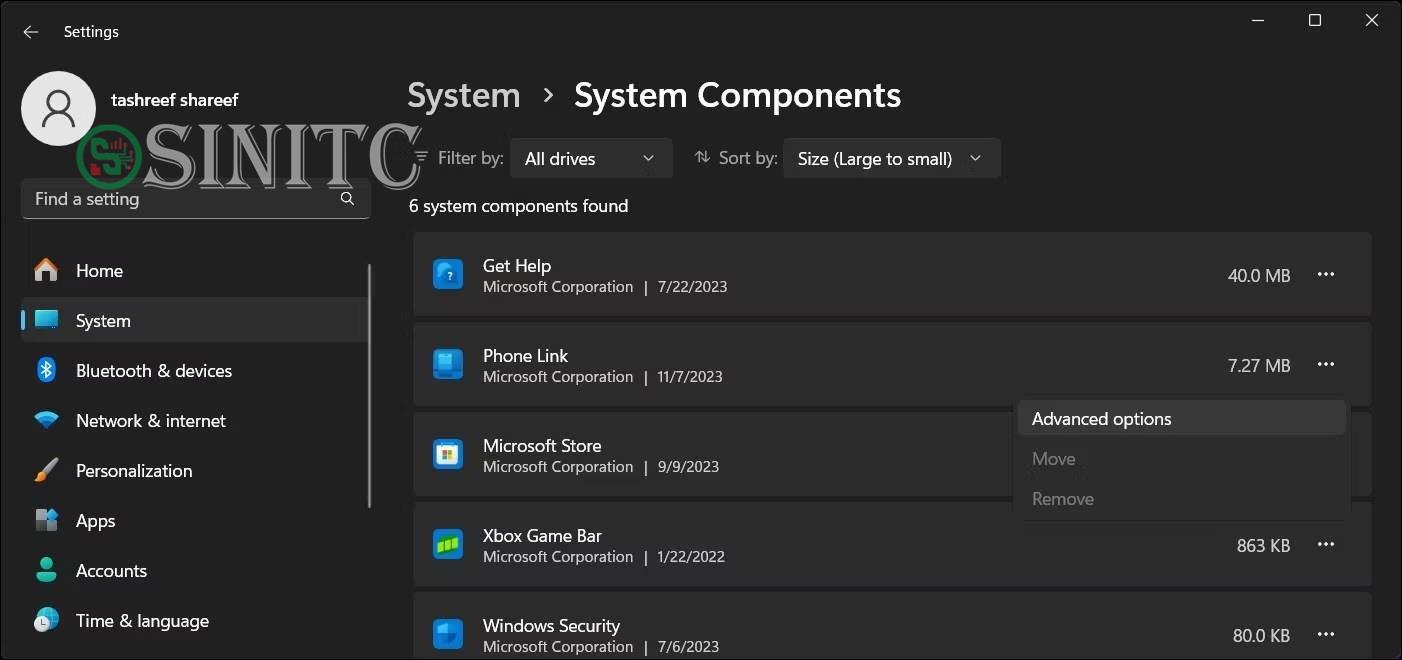
Task: Click the Phone Link app icon
Action: 447,364
